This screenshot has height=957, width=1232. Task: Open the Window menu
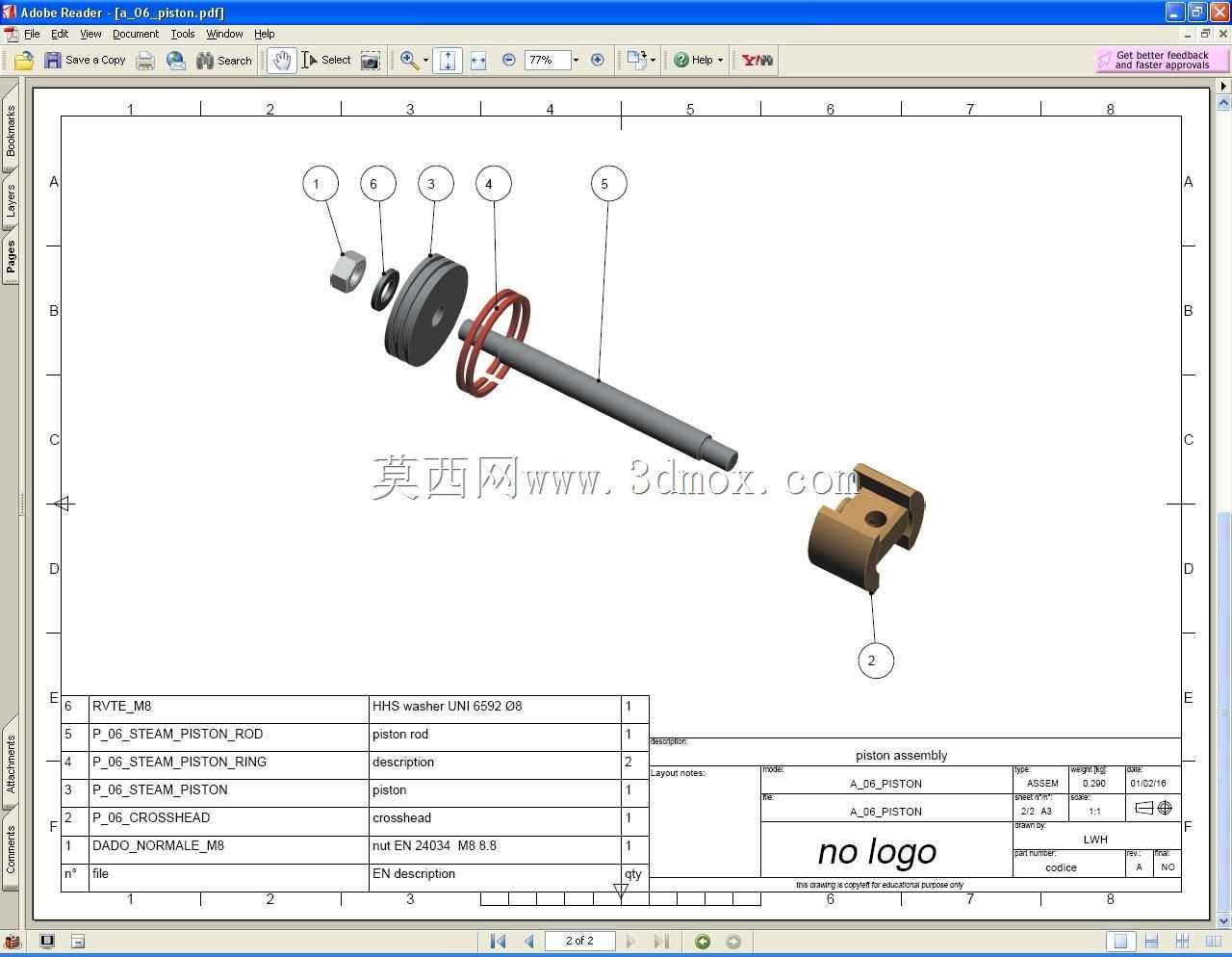click(224, 34)
